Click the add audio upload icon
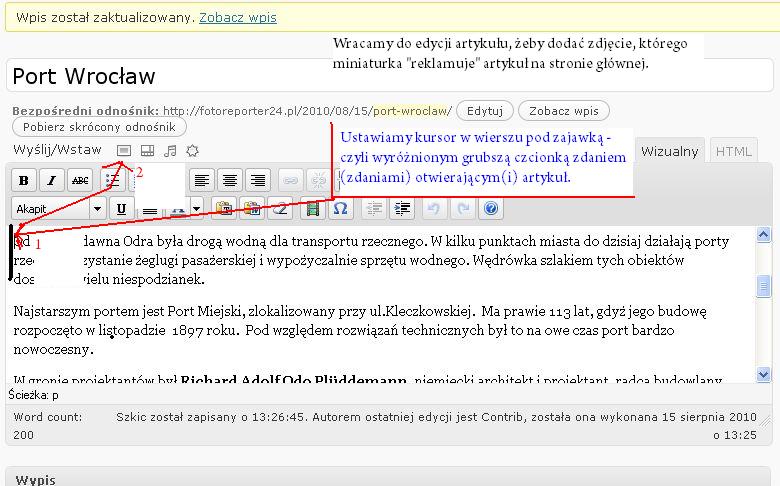780x486 pixels. coord(170,150)
